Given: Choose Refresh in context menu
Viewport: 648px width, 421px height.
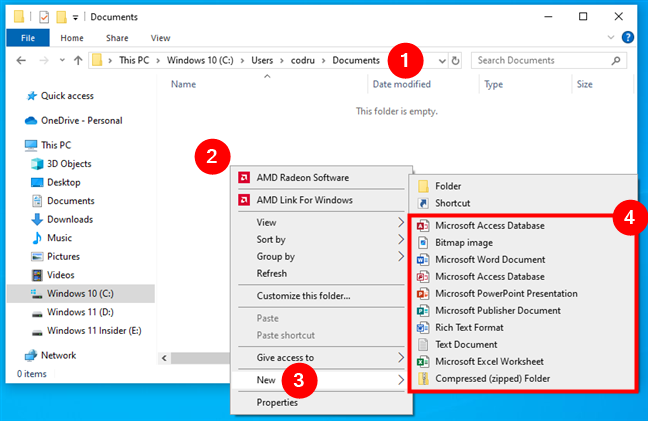Looking at the screenshot, I should (321, 274).
